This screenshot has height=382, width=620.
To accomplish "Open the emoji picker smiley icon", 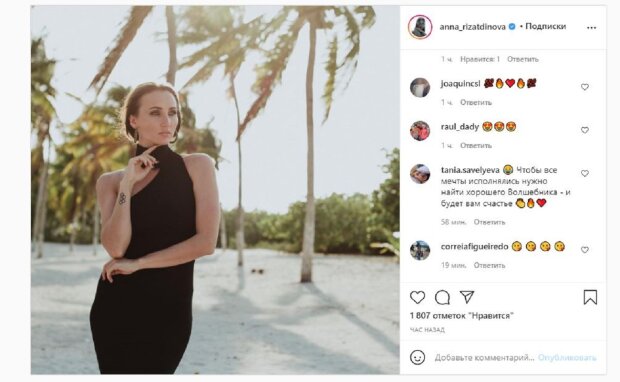I will click(x=418, y=357).
